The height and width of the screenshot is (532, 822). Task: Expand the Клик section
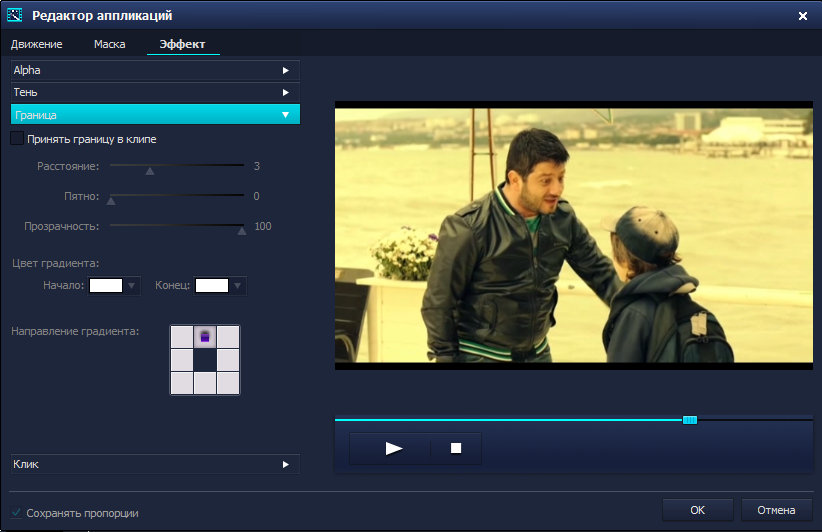click(155, 464)
